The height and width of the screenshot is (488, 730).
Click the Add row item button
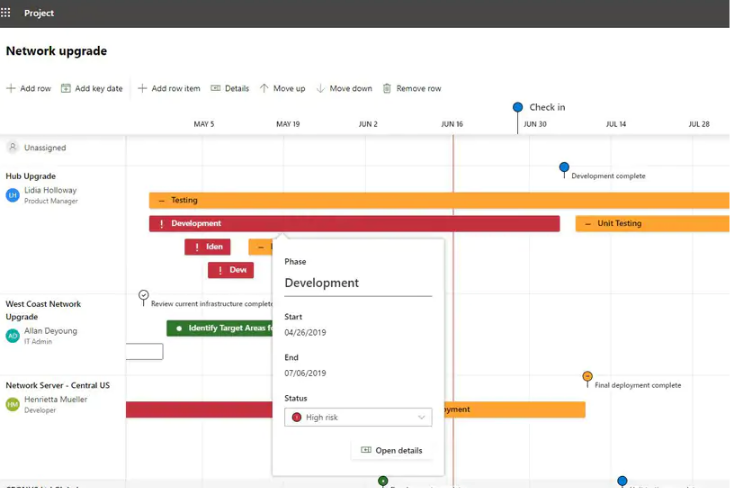[169, 88]
